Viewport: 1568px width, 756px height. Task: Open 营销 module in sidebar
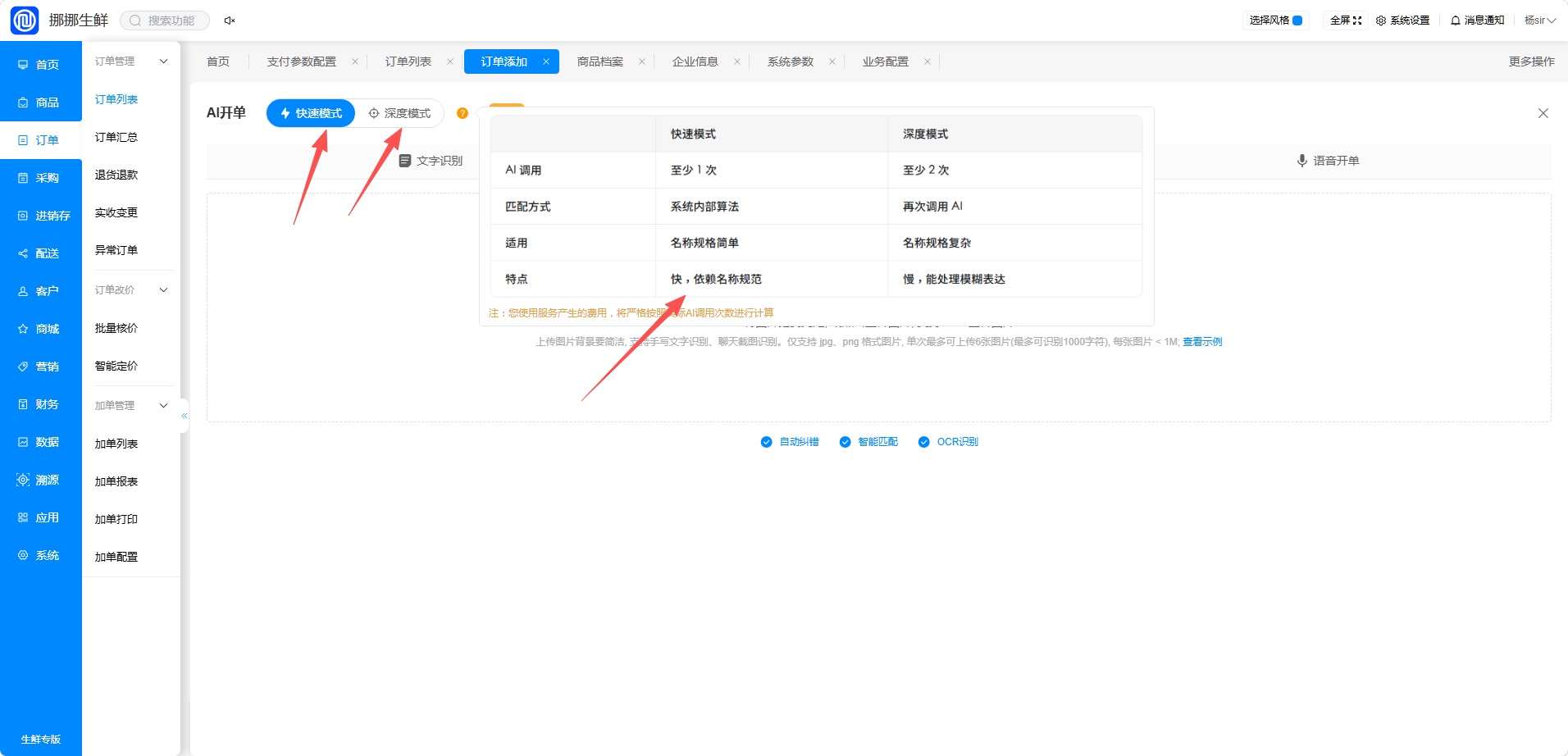41,367
